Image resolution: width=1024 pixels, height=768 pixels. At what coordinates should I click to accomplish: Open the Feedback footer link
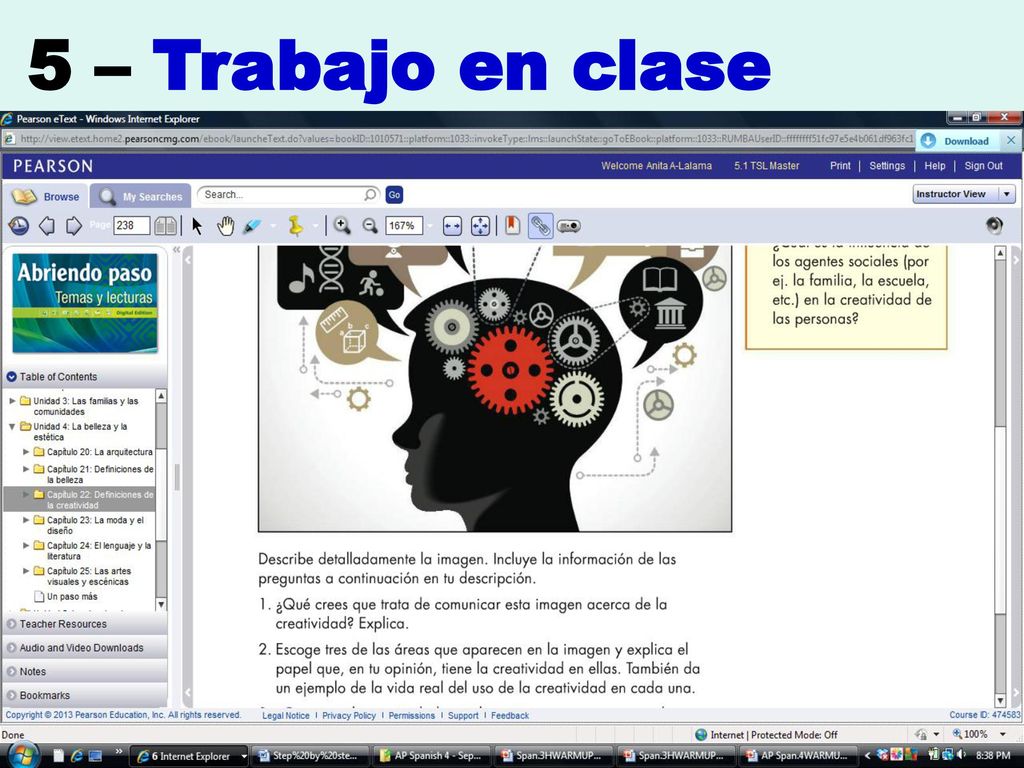tap(509, 716)
